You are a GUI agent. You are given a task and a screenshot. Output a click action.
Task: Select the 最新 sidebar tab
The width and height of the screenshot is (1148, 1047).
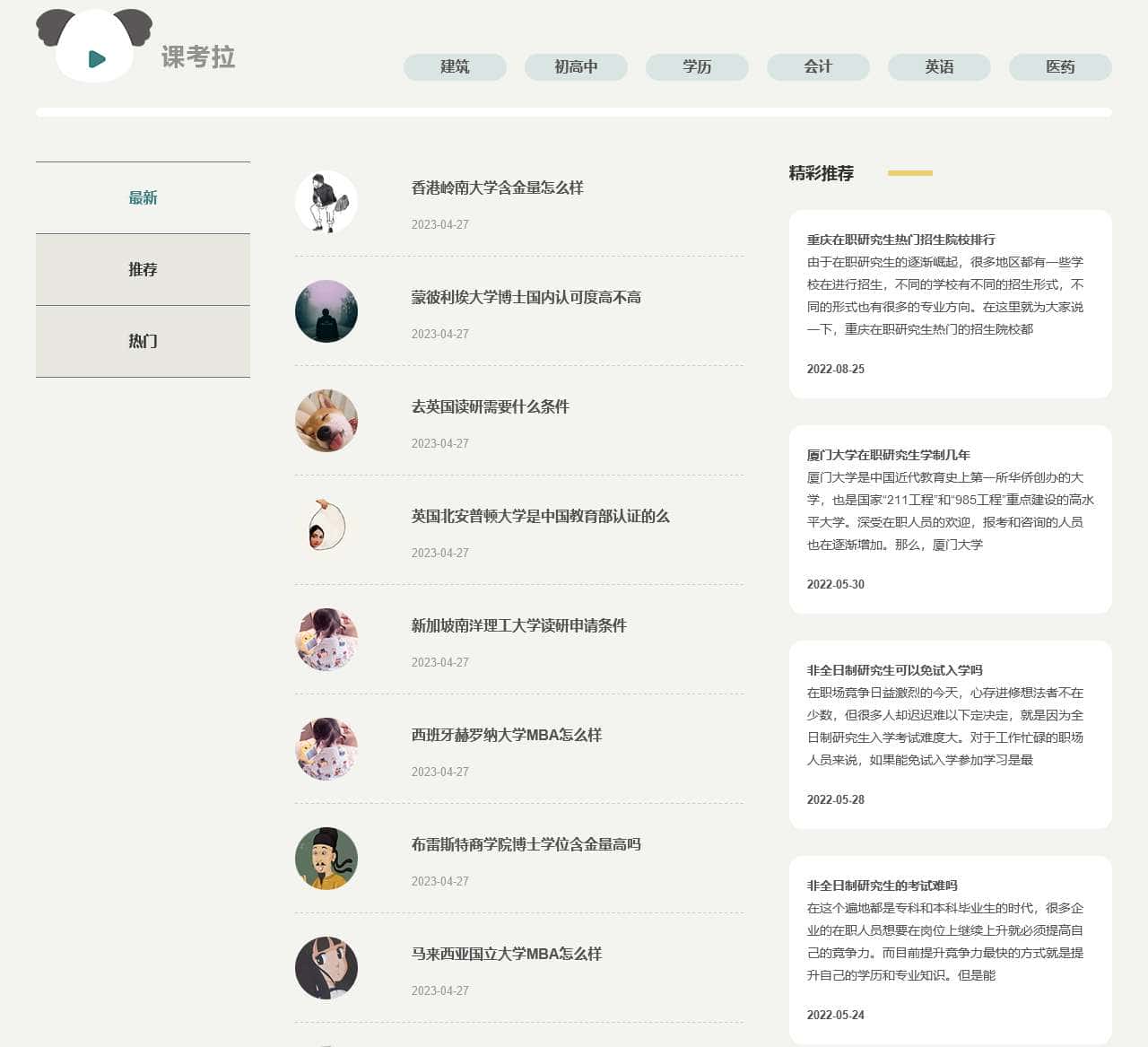143,197
